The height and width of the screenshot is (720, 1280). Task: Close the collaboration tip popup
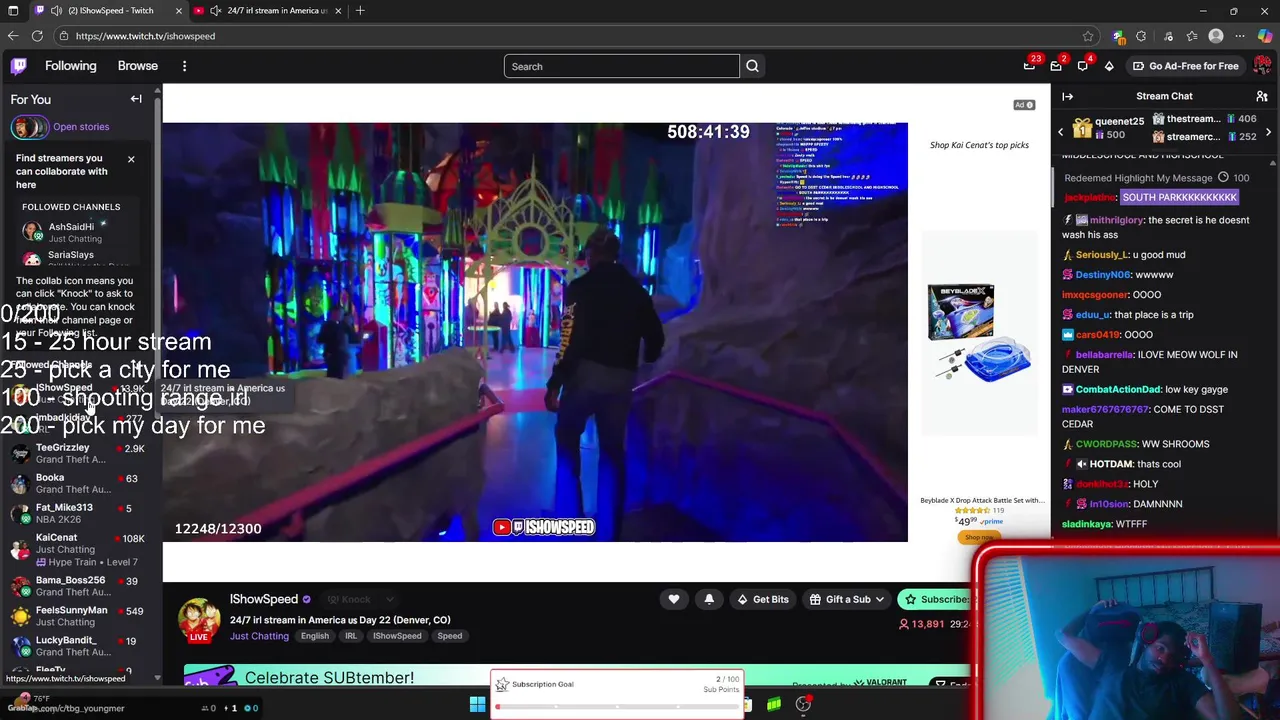pos(130,159)
